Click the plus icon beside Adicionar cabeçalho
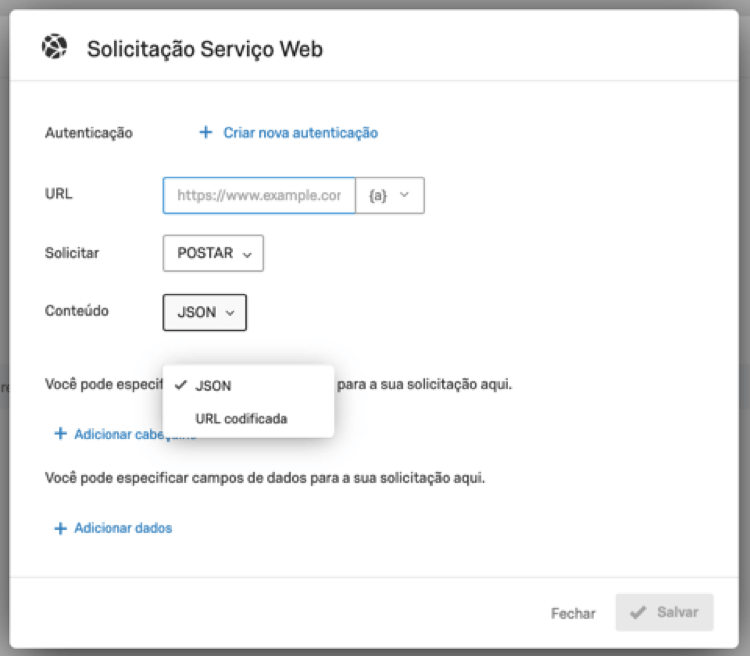This screenshot has width=750, height=656. point(60,434)
